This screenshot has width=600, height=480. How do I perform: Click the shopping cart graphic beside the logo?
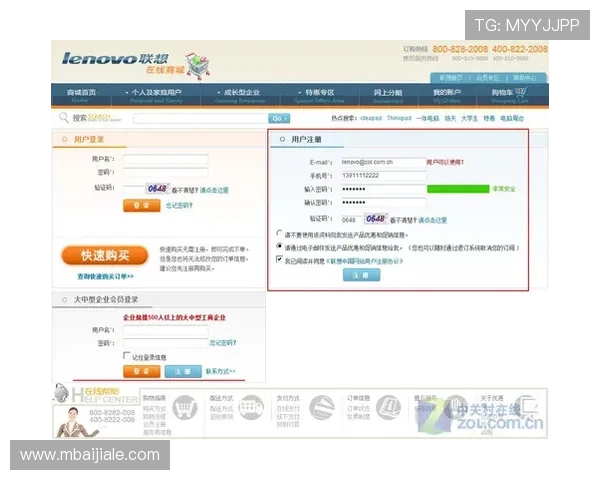pyautogui.click(x=197, y=66)
